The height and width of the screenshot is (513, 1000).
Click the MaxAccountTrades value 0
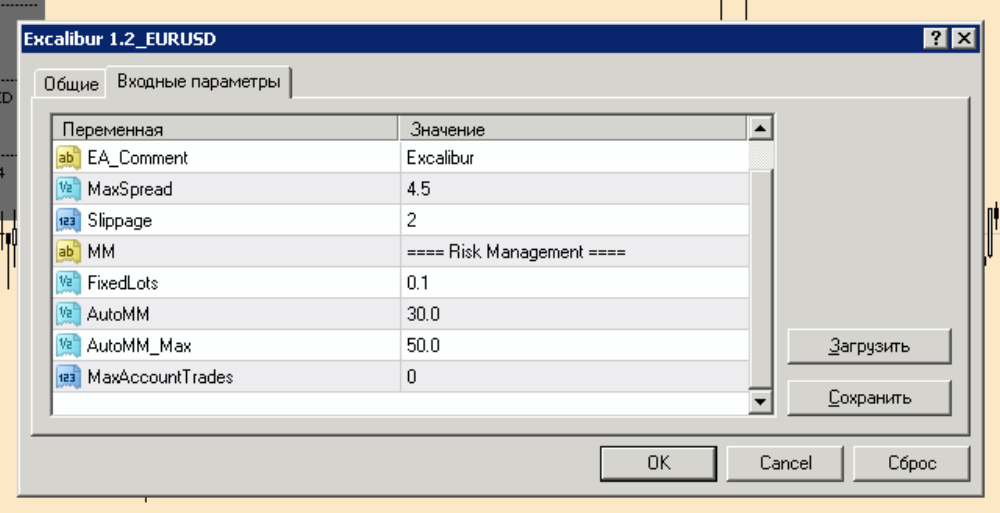click(575, 376)
